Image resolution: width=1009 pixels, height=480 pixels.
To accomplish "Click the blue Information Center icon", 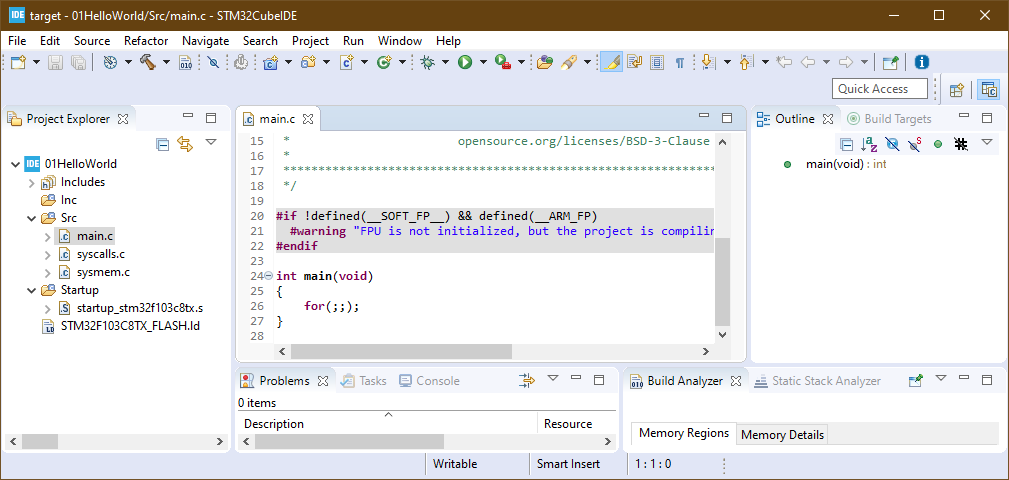I will pos(922,62).
